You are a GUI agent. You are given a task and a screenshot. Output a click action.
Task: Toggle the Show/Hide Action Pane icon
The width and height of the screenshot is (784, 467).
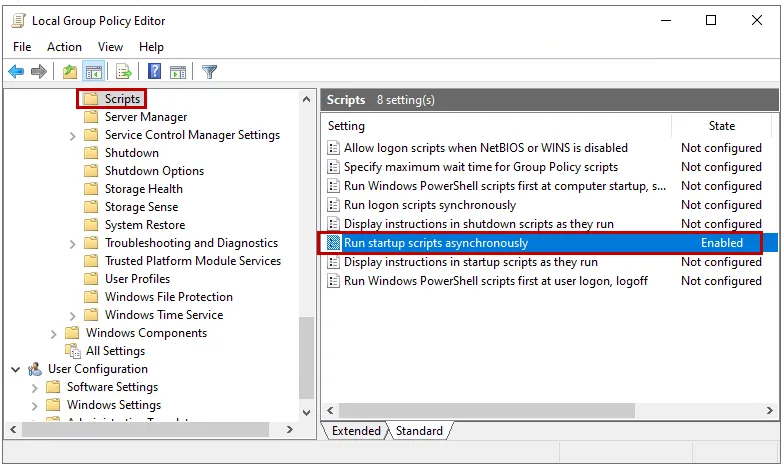(x=178, y=72)
